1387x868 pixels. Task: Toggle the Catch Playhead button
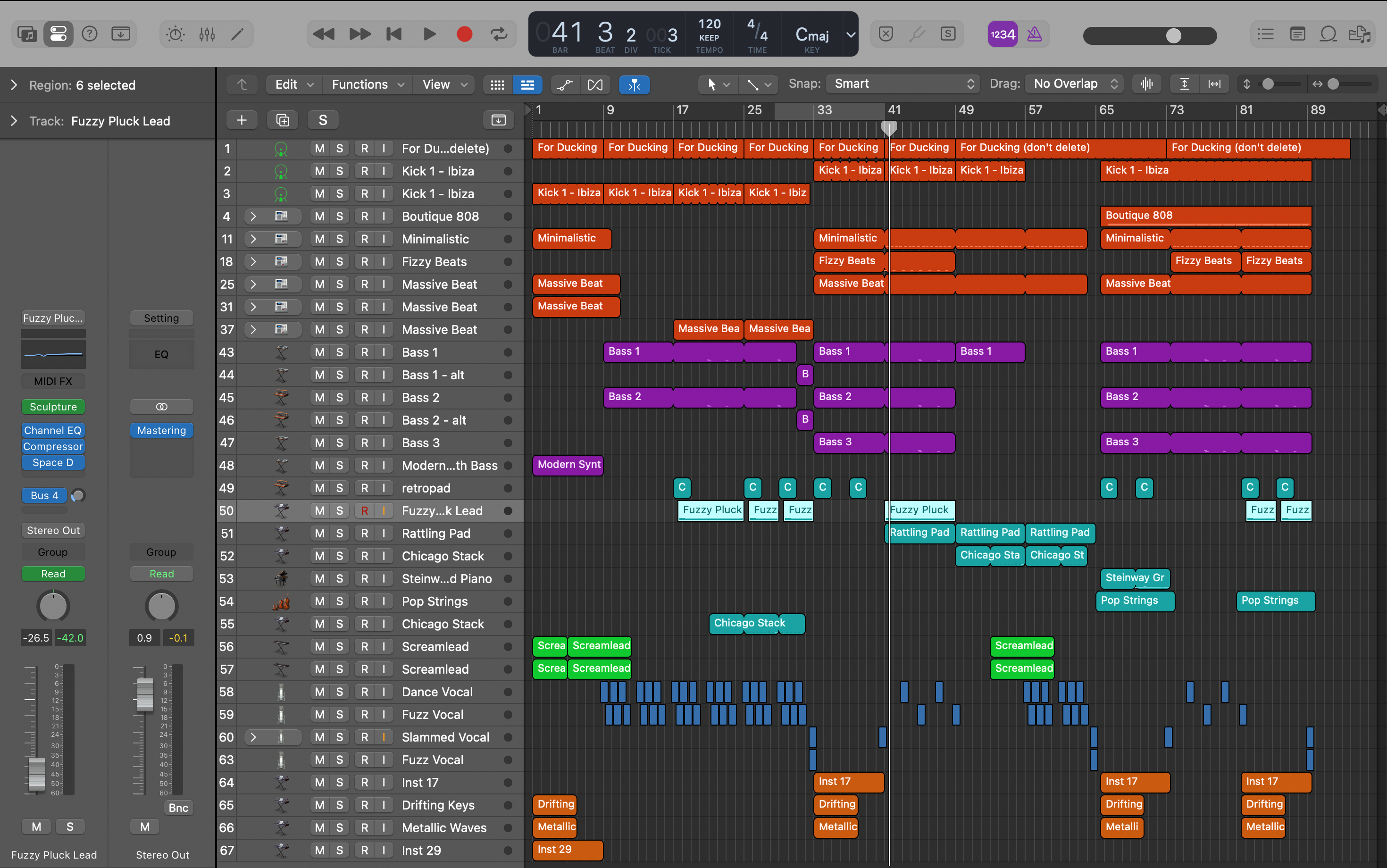pyautogui.click(x=634, y=85)
